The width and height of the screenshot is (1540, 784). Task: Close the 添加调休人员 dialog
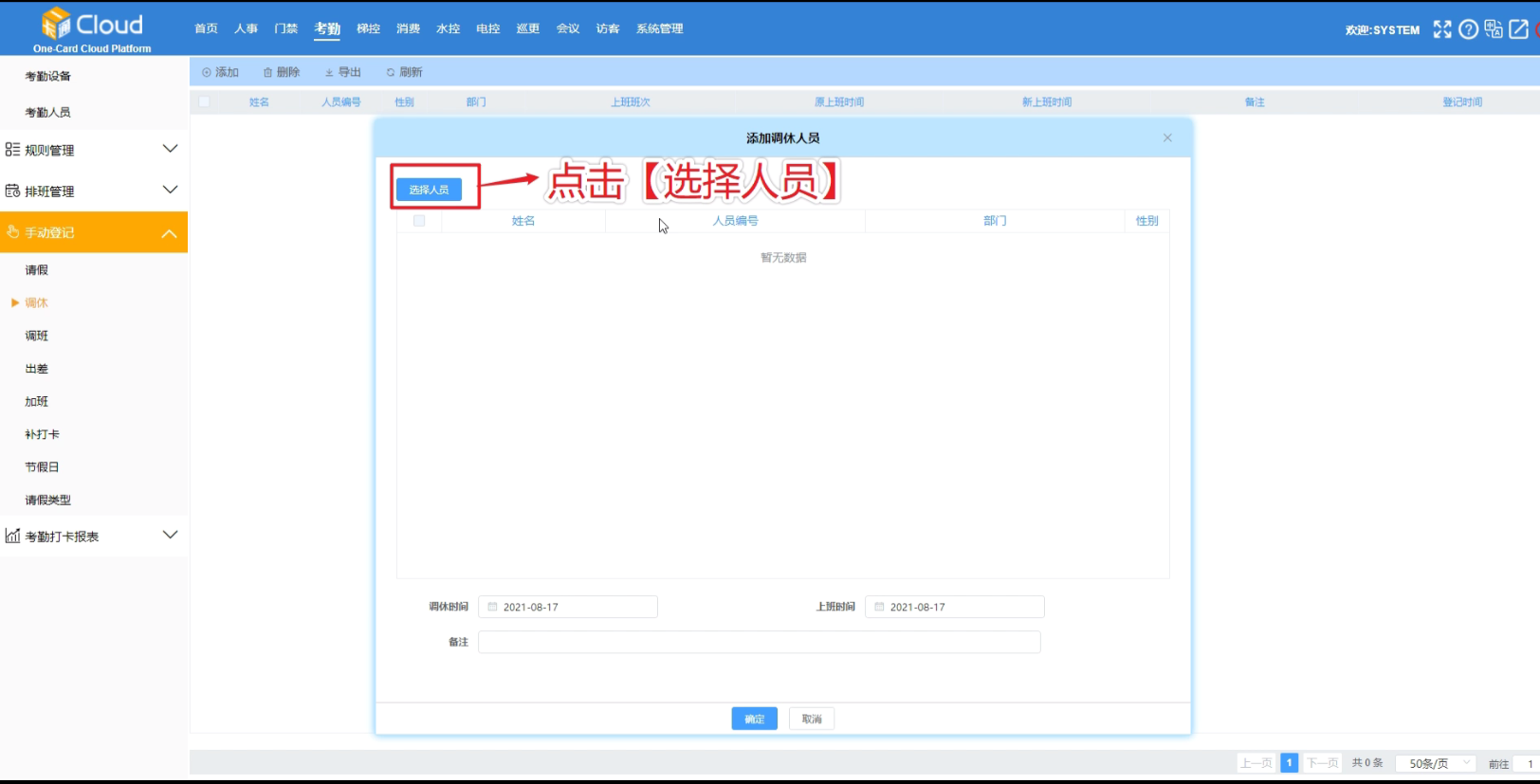[x=1167, y=137]
